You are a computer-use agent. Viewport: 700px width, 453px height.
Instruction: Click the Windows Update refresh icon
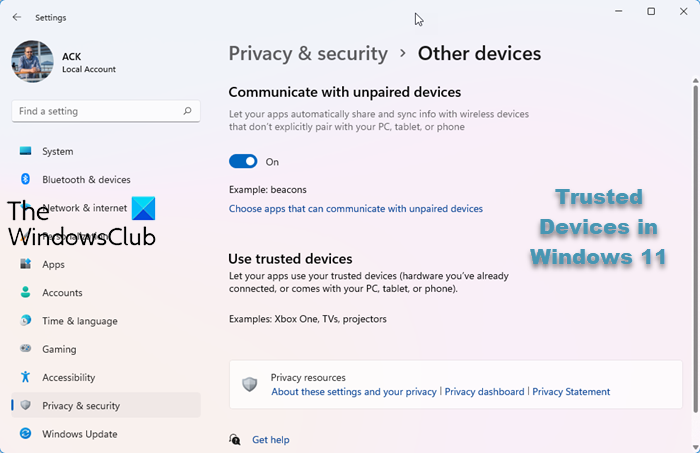click(x=25, y=434)
